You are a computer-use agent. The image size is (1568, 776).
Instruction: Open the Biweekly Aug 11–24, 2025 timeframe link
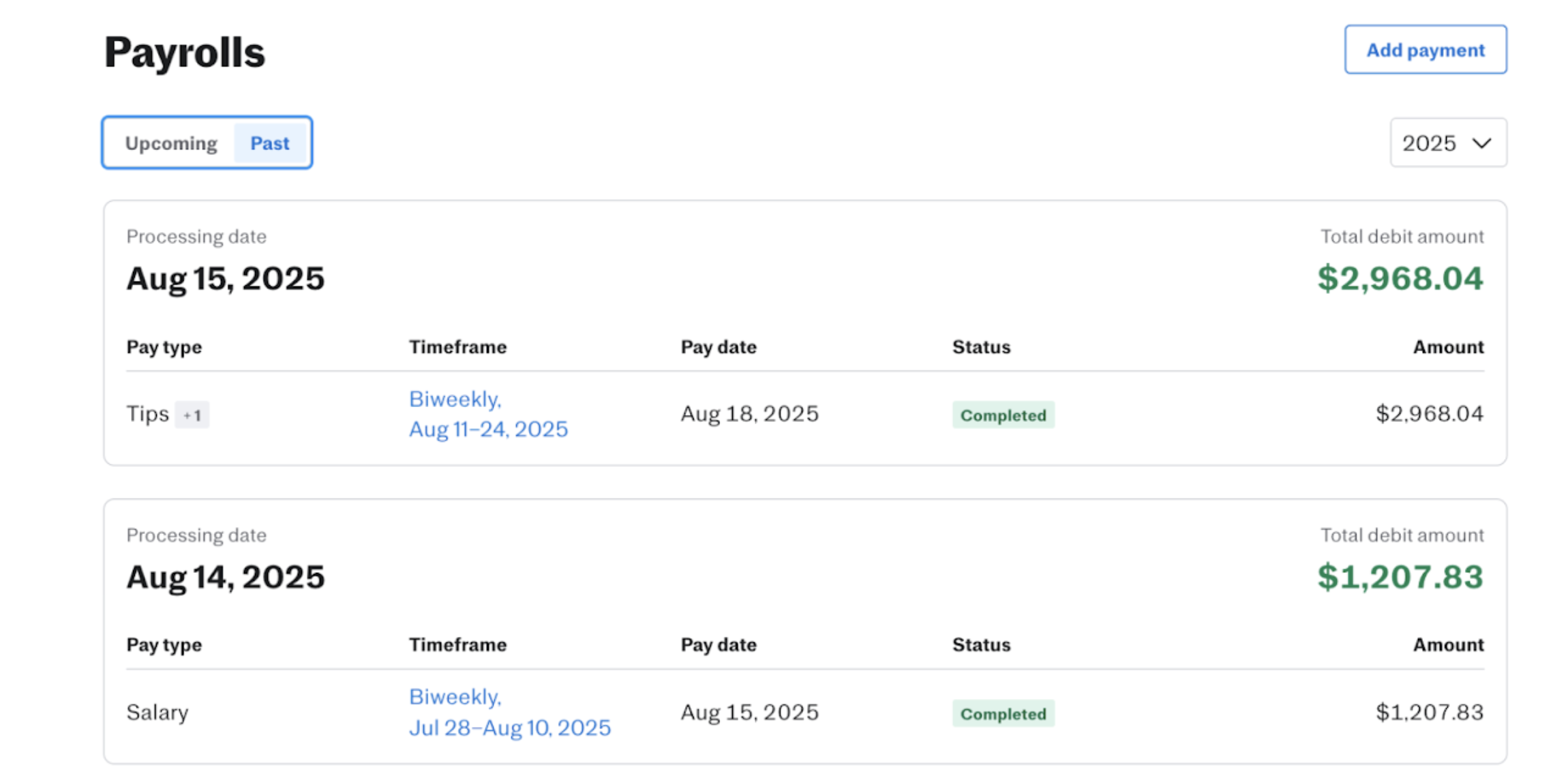pyautogui.click(x=487, y=414)
